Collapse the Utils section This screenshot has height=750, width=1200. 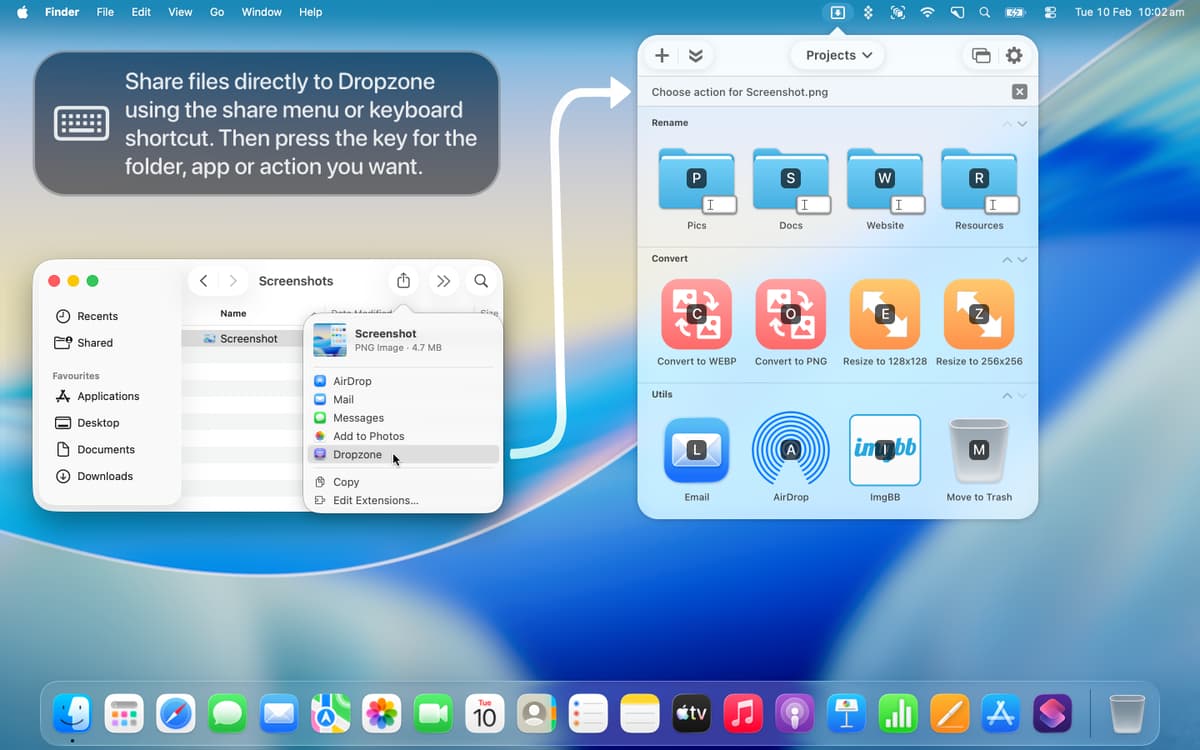coord(1007,396)
